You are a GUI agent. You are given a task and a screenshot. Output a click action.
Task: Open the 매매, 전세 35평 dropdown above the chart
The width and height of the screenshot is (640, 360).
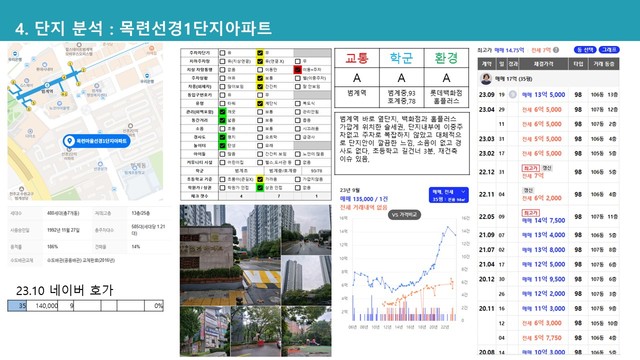tap(448, 195)
